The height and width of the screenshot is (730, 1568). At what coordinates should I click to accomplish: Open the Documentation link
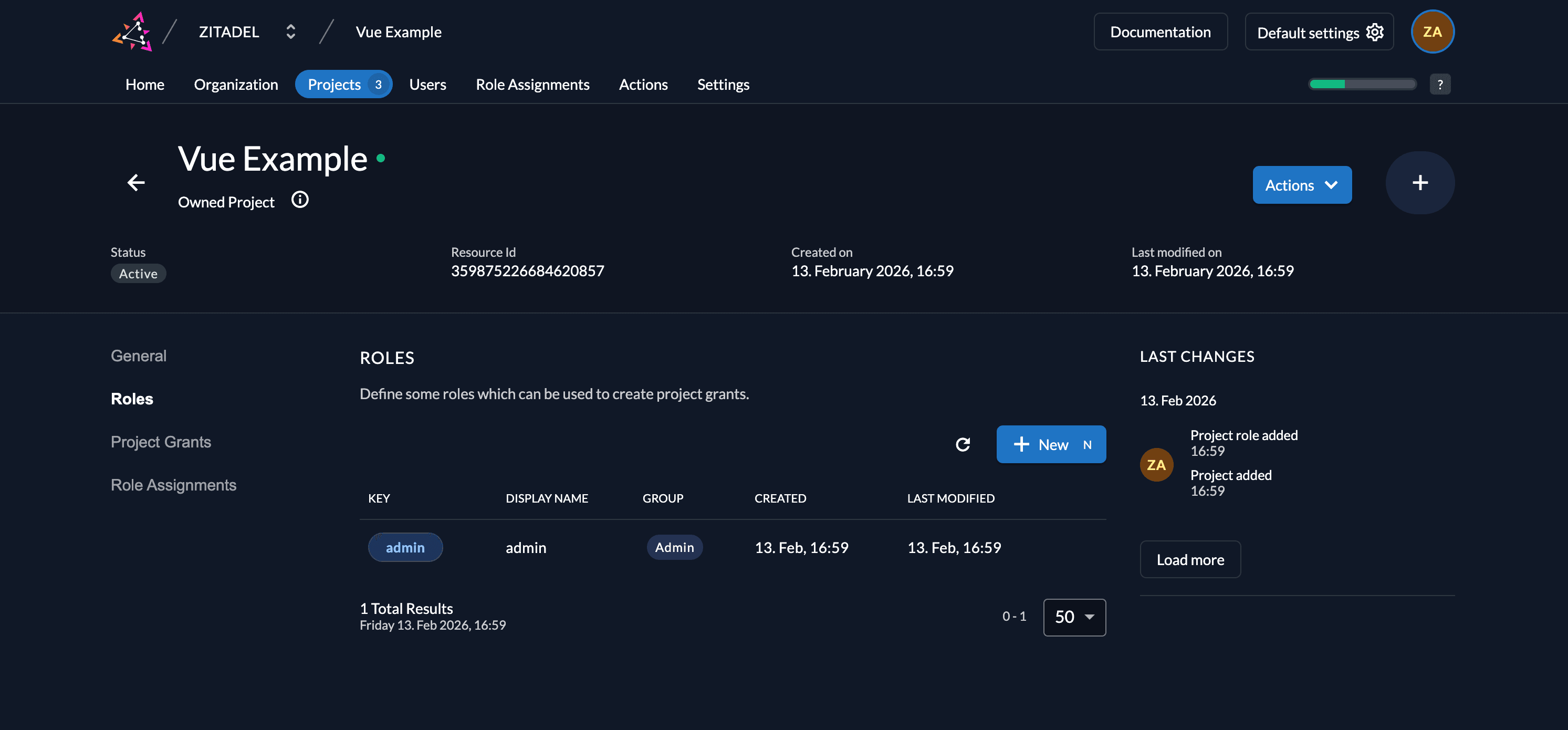(1159, 32)
